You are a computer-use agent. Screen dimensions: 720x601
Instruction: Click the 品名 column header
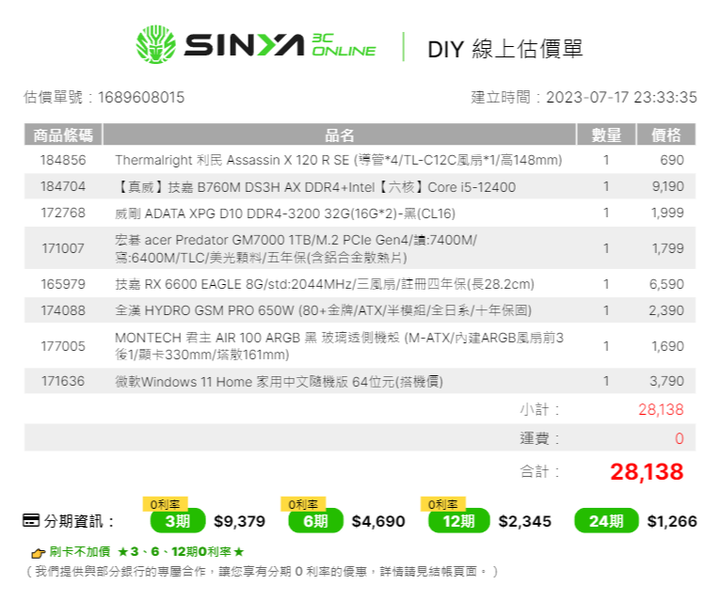339,135
